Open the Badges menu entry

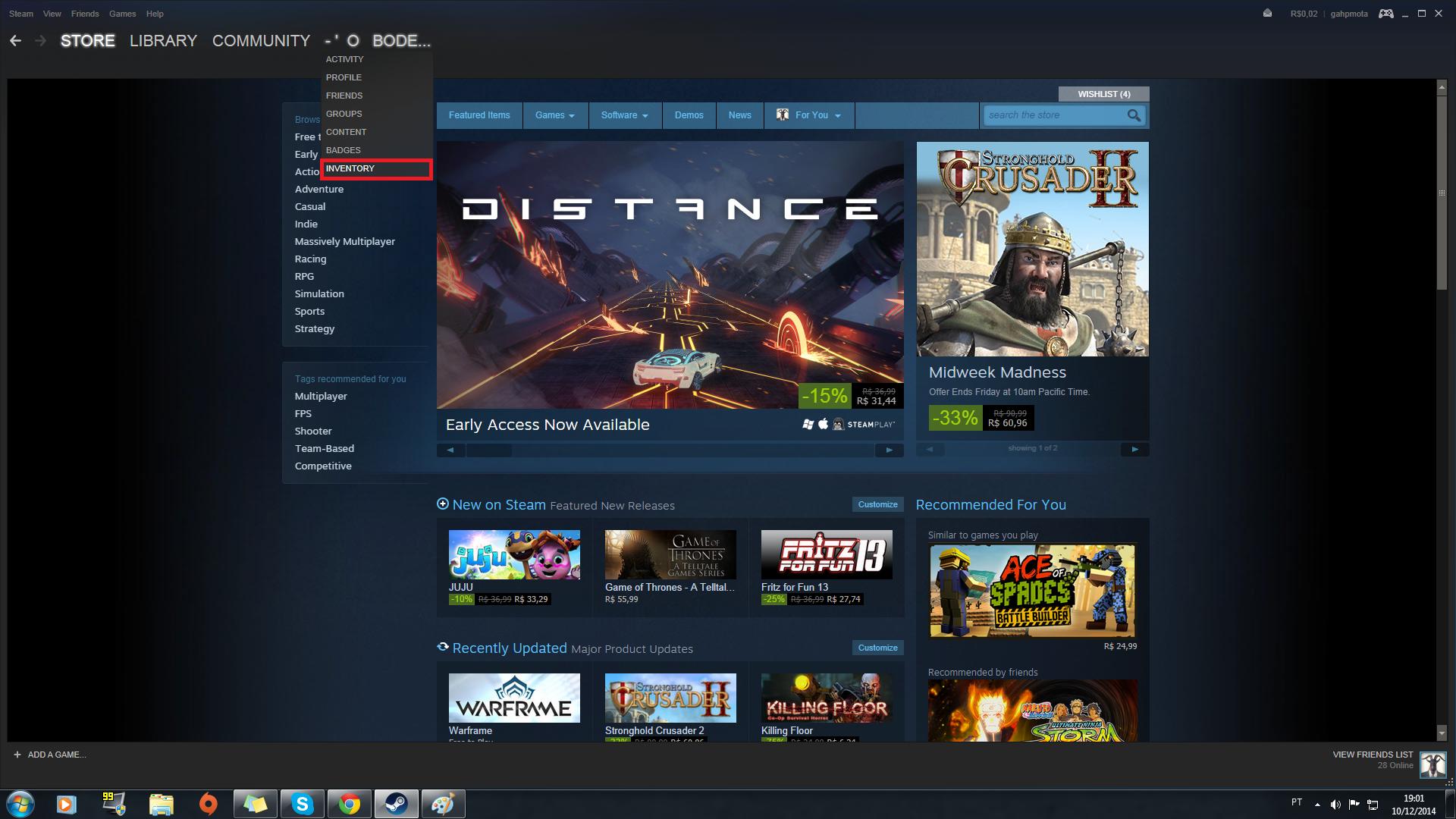pos(344,150)
